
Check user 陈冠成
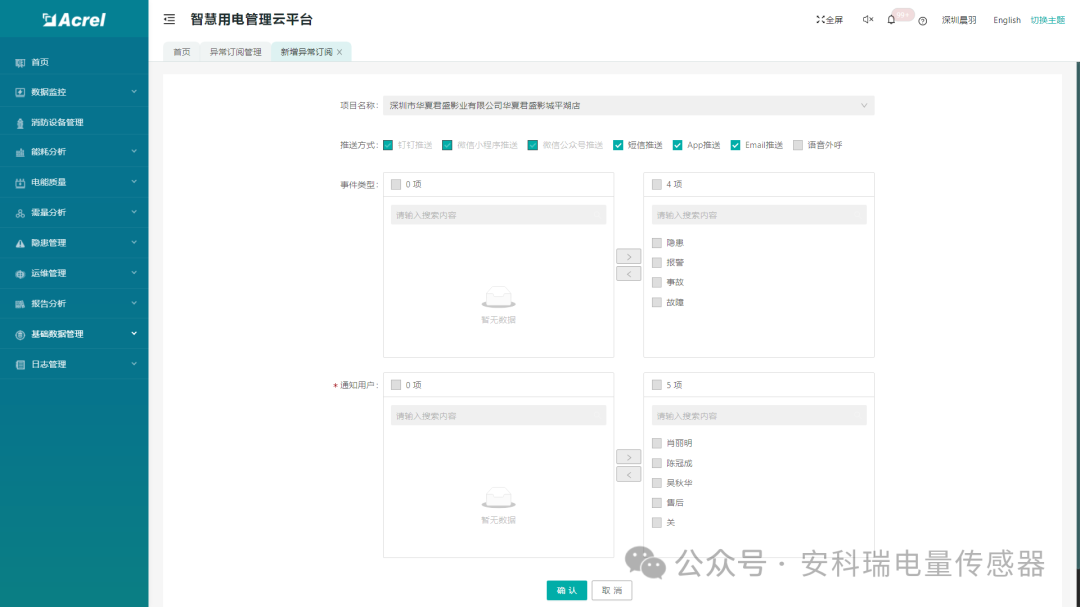coord(656,463)
